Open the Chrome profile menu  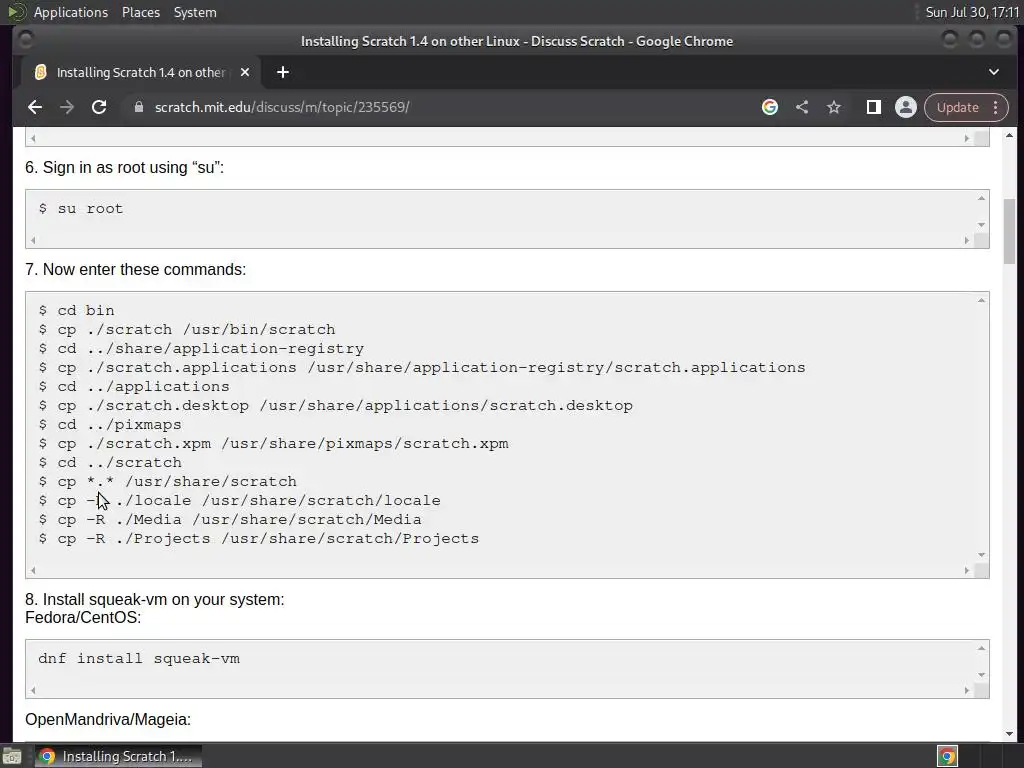(906, 107)
